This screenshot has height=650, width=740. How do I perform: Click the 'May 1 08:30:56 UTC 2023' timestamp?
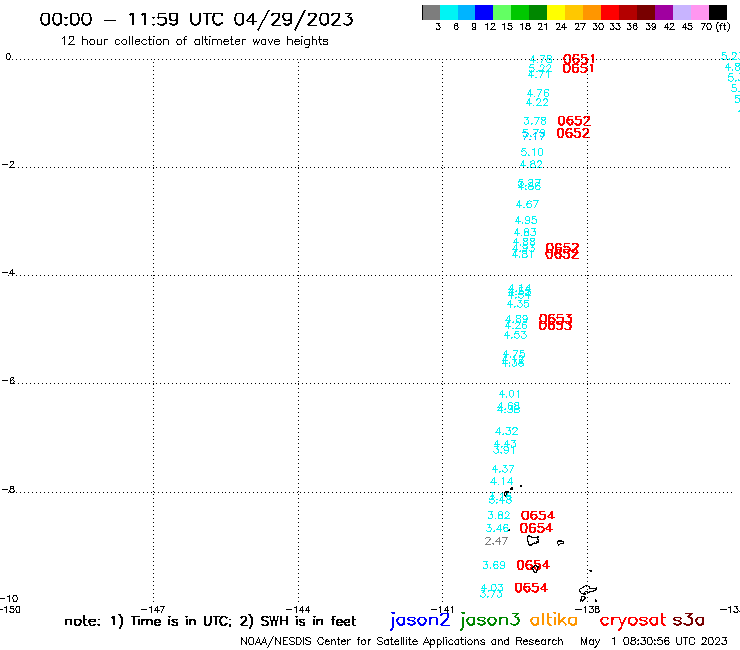[x=654, y=641]
